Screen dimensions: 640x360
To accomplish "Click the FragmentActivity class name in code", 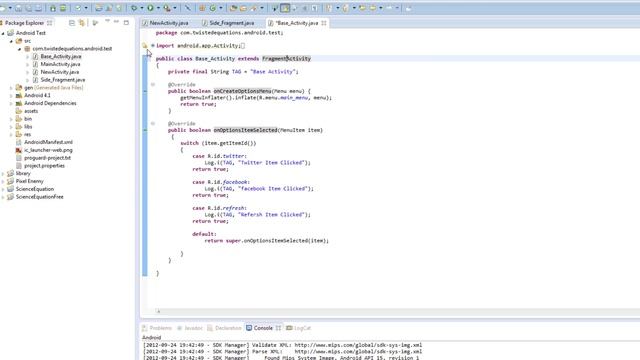I will (x=286, y=59).
